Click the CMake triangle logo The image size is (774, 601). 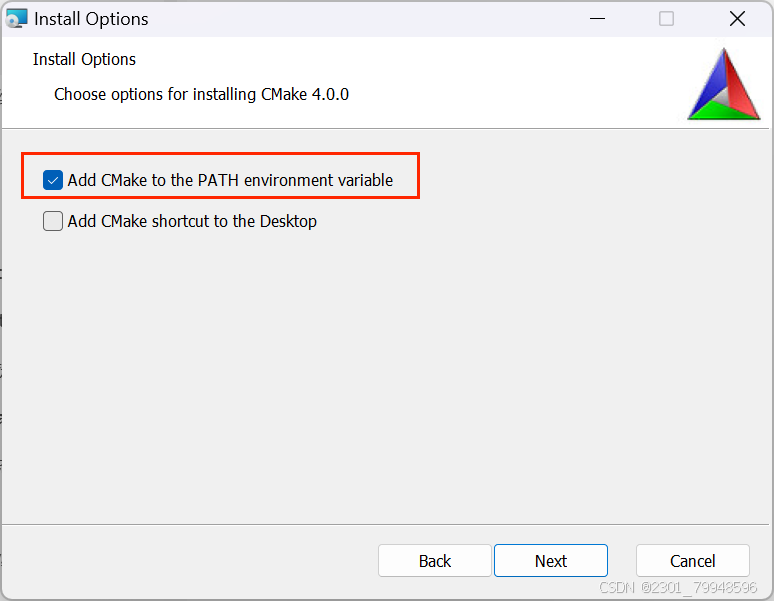724,84
